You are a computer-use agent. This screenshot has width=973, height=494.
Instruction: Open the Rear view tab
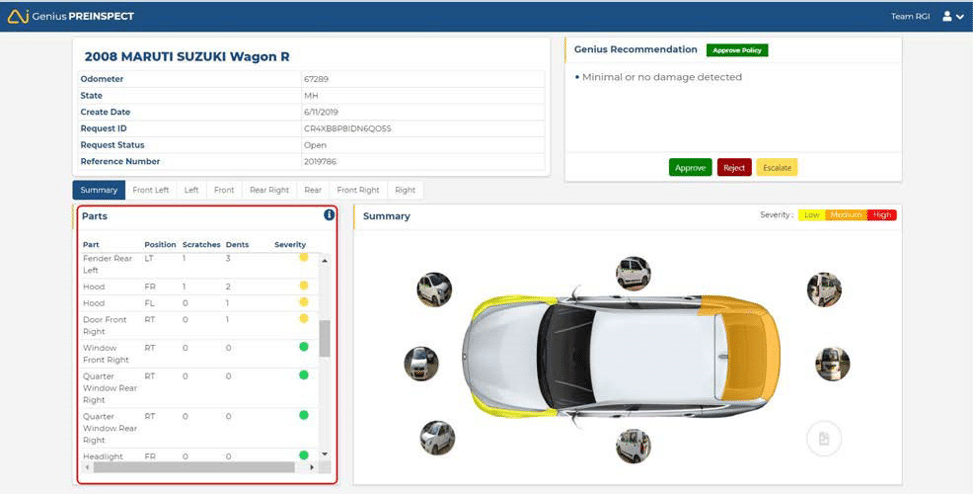point(313,190)
